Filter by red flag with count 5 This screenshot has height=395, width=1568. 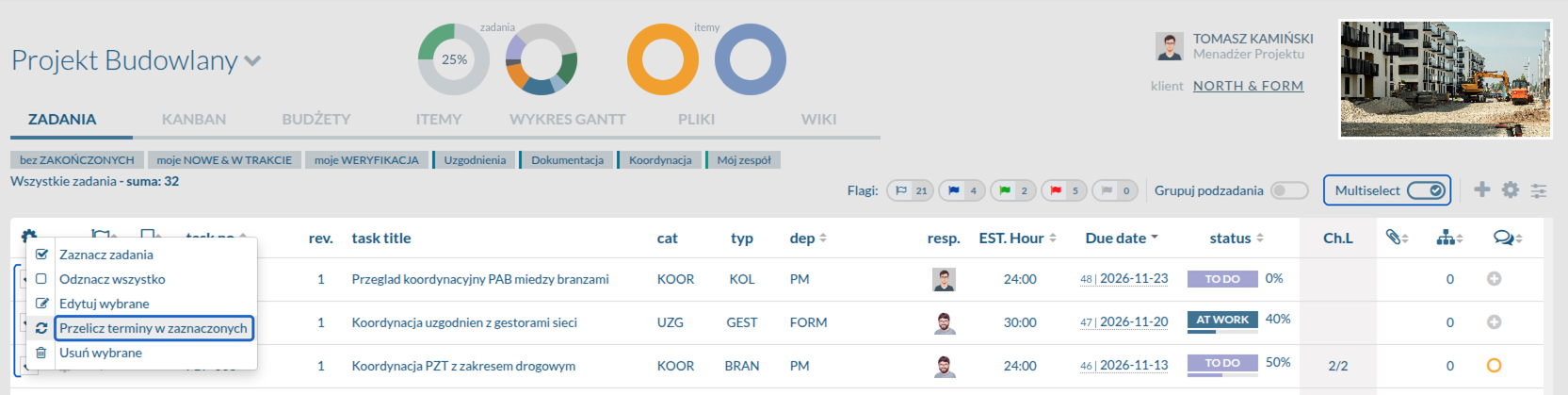[x=1064, y=190]
